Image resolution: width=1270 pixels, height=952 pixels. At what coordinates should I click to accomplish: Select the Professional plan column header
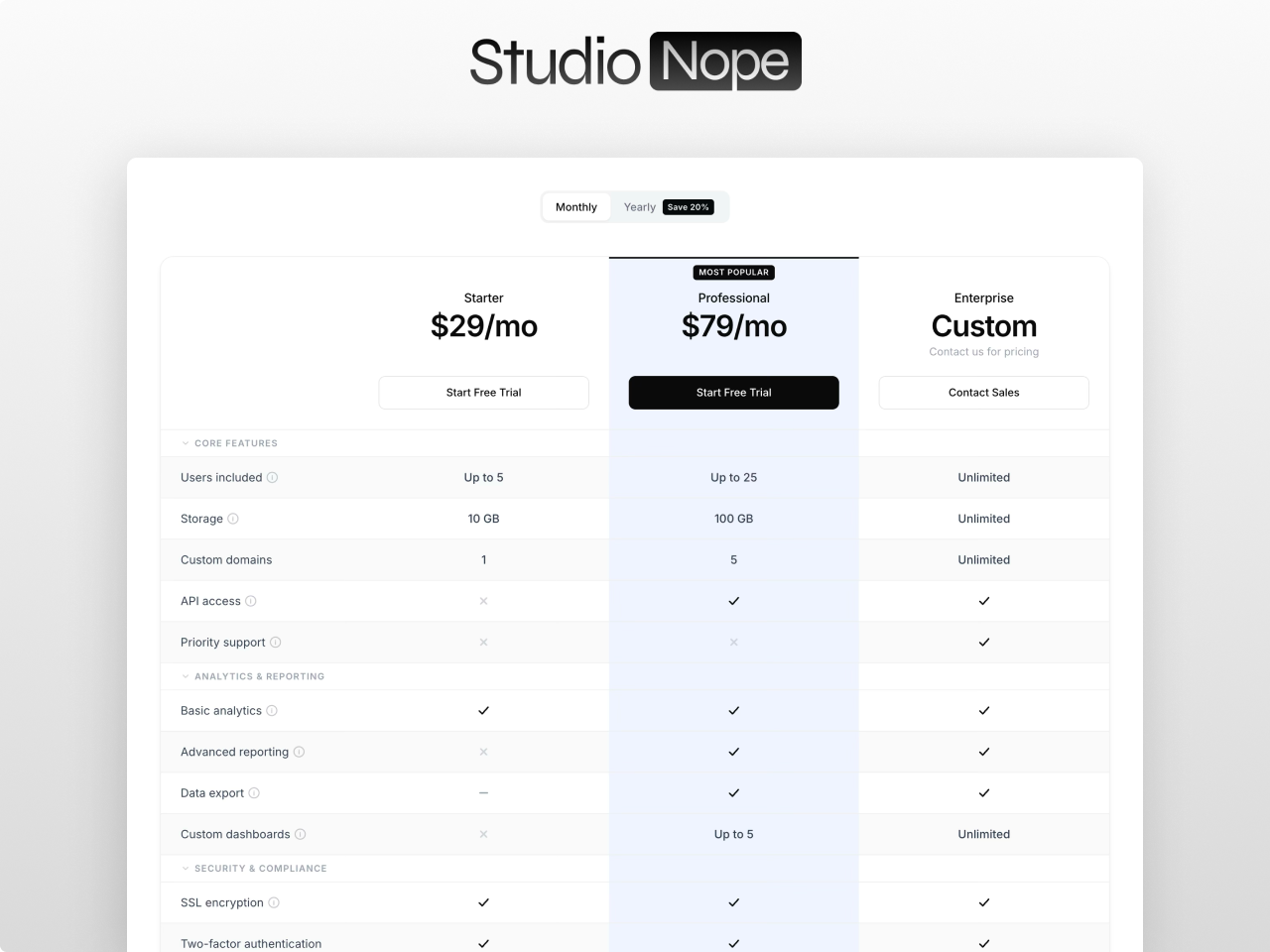pyautogui.click(x=733, y=297)
